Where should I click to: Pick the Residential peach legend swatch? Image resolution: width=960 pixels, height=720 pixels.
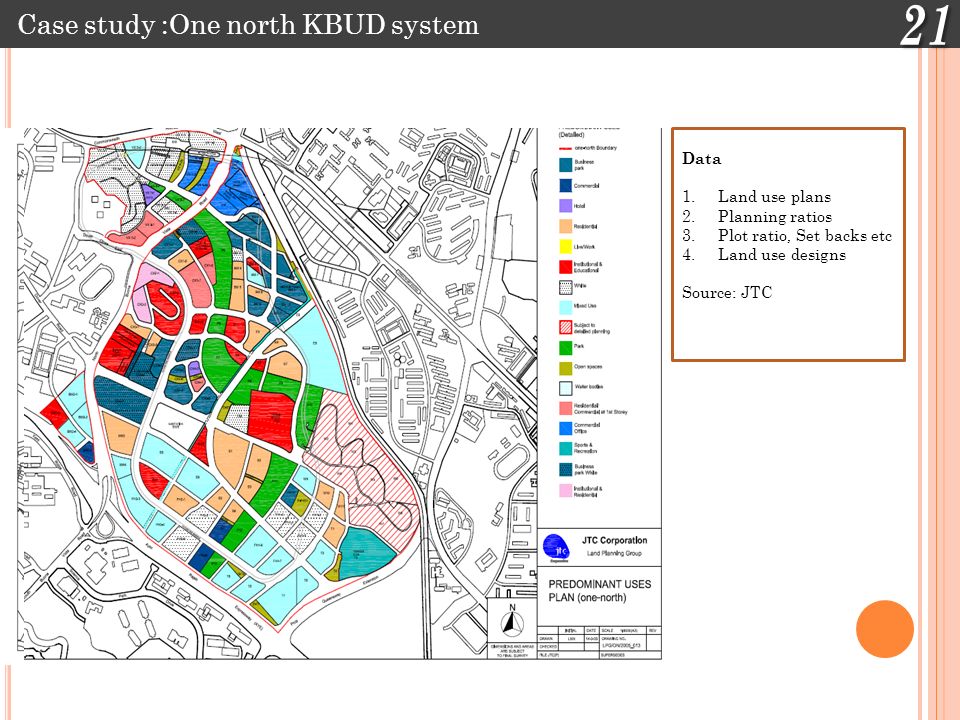coord(565,226)
